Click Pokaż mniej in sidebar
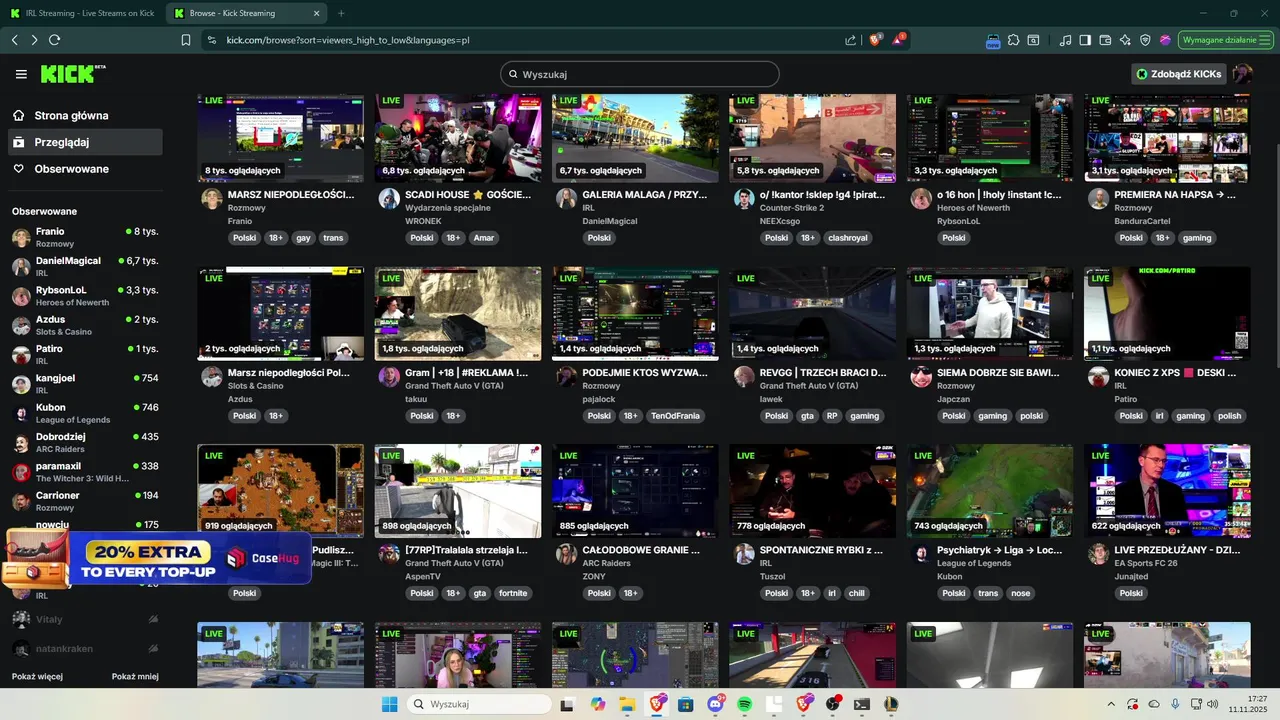Screen dimensions: 1280x720 tap(135, 676)
